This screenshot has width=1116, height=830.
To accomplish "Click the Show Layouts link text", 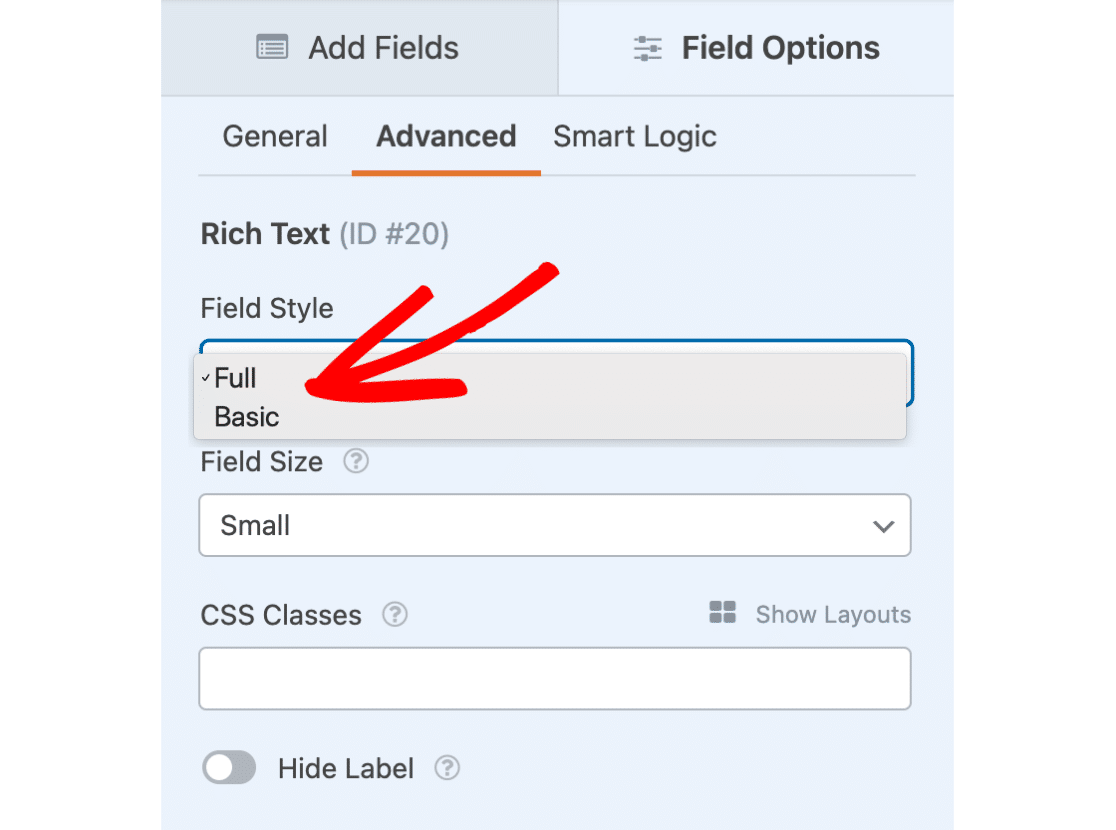I will click(833, 614).
